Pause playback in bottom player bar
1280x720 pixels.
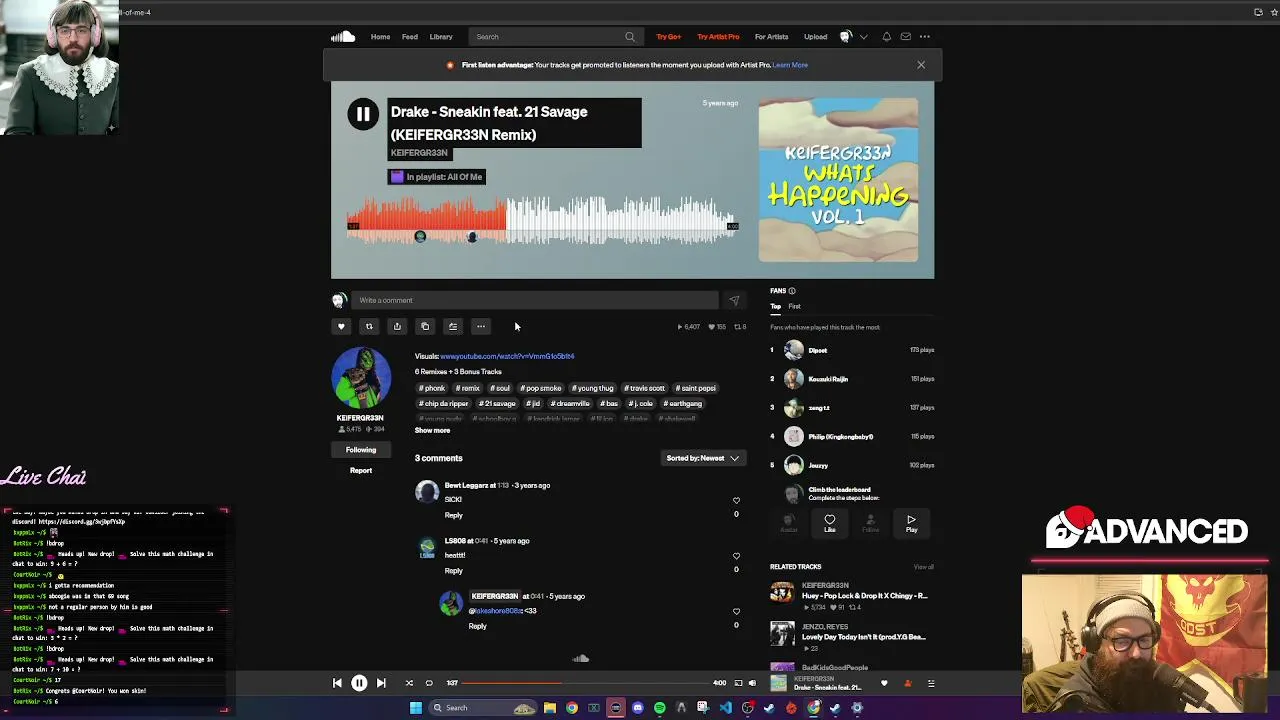coord(359,683)
